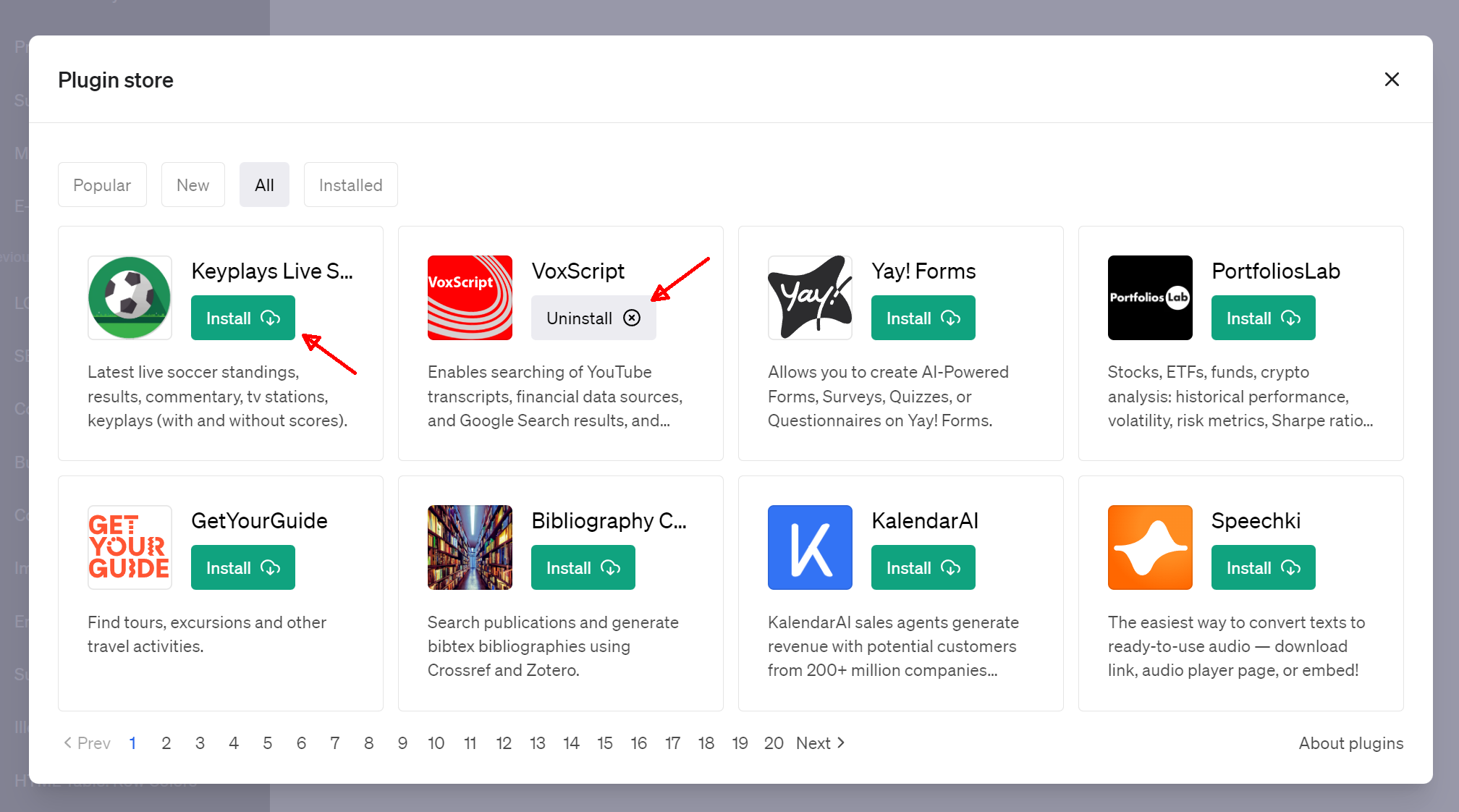The height and width of the screenshot is (812, 1459).
Task: Switch to the Popular filter tab
Action: pos(102,185)
